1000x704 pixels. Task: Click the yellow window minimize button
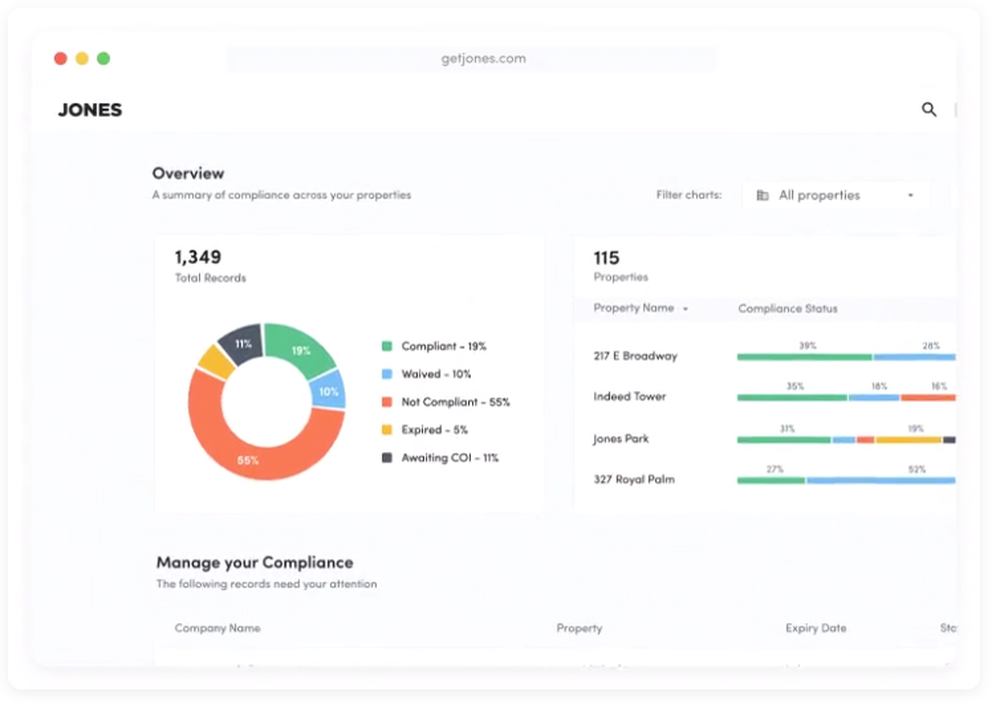point(82,59)
